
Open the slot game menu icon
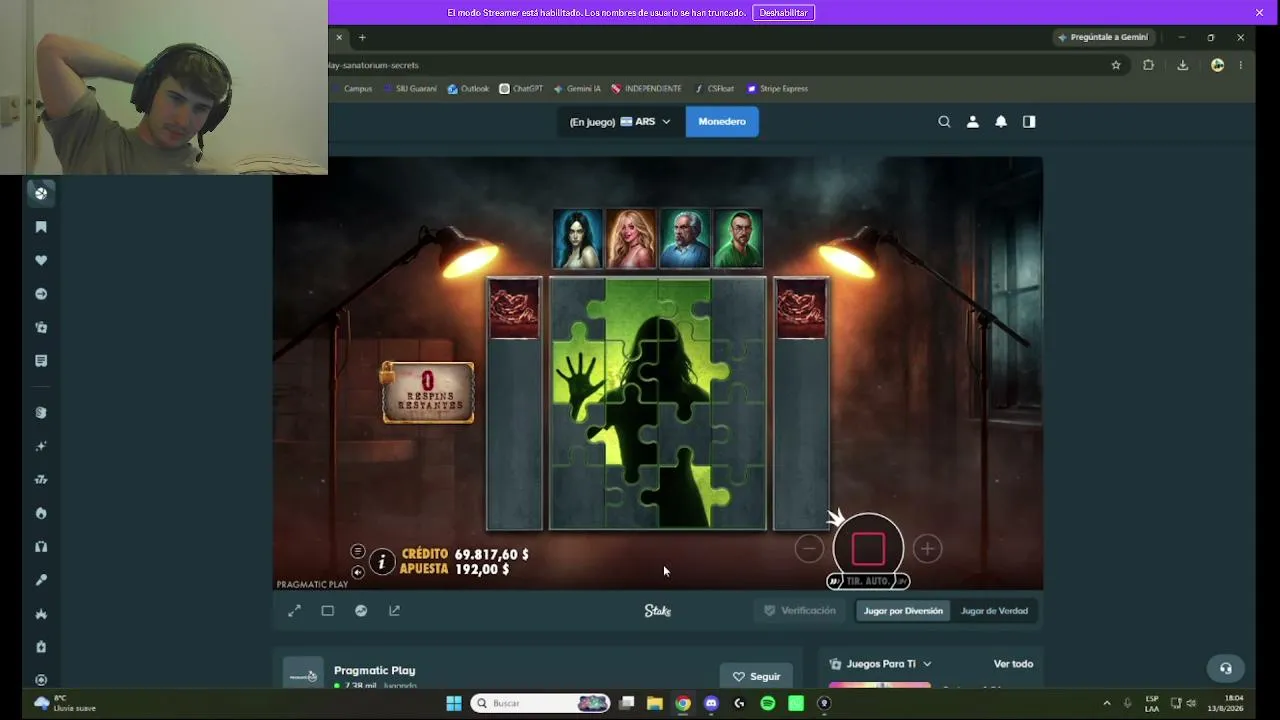358,551
